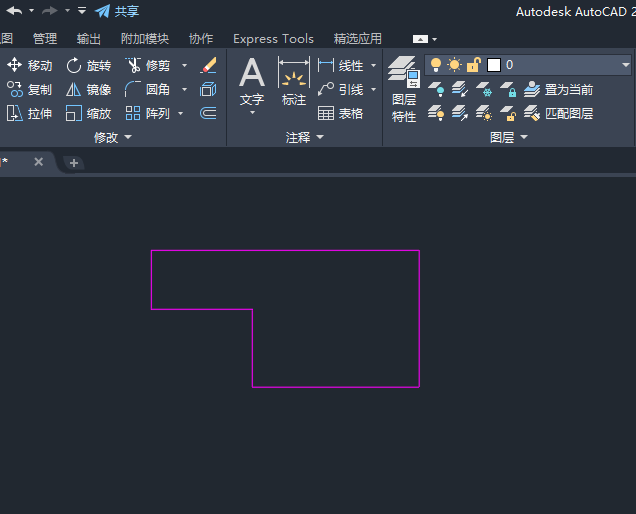Select the Rotate (旋转) tool
This screenshot has height=514, width=636.
(88, 65)
